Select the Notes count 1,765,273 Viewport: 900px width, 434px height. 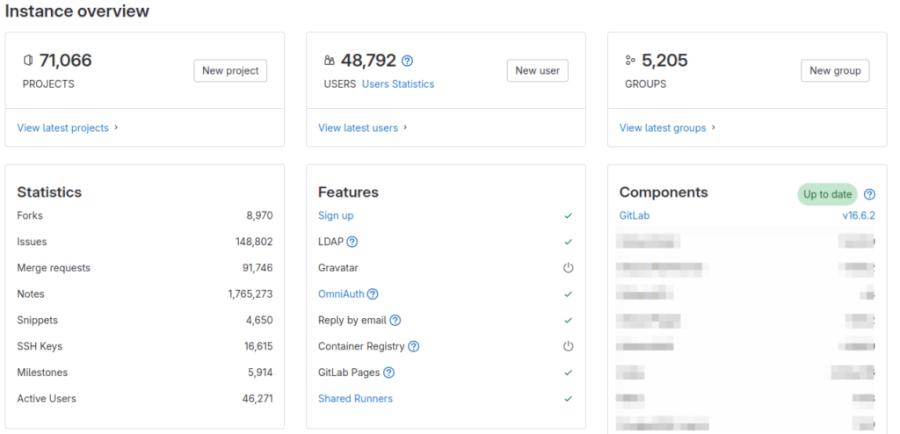[x=250, y=294]
